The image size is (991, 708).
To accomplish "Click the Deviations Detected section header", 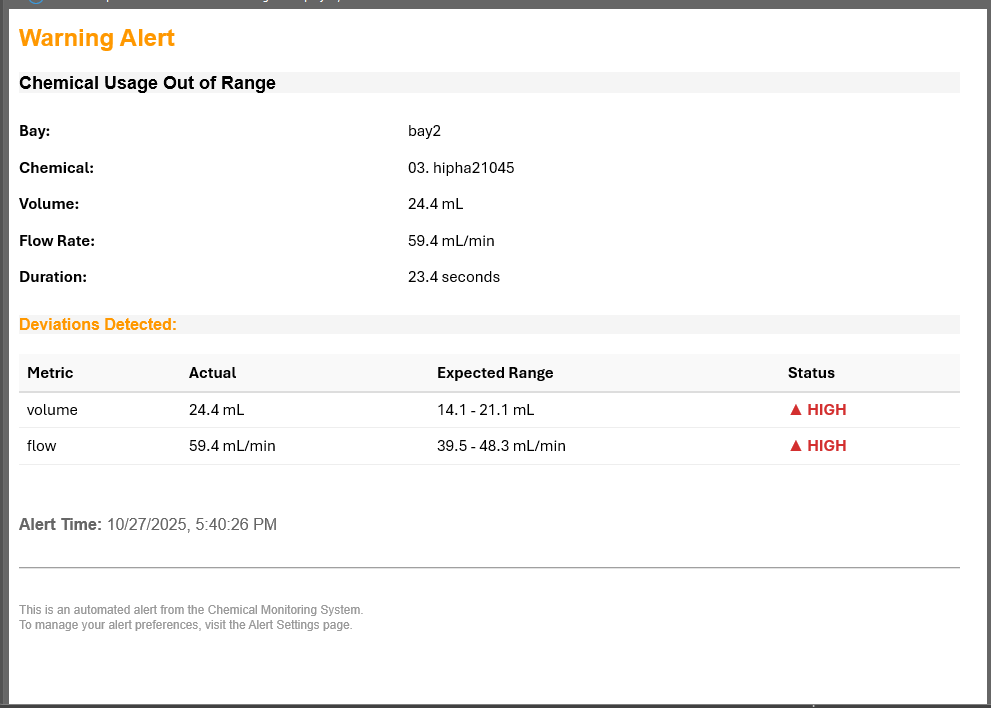I will pyautogui.click(x=98, y=324).
